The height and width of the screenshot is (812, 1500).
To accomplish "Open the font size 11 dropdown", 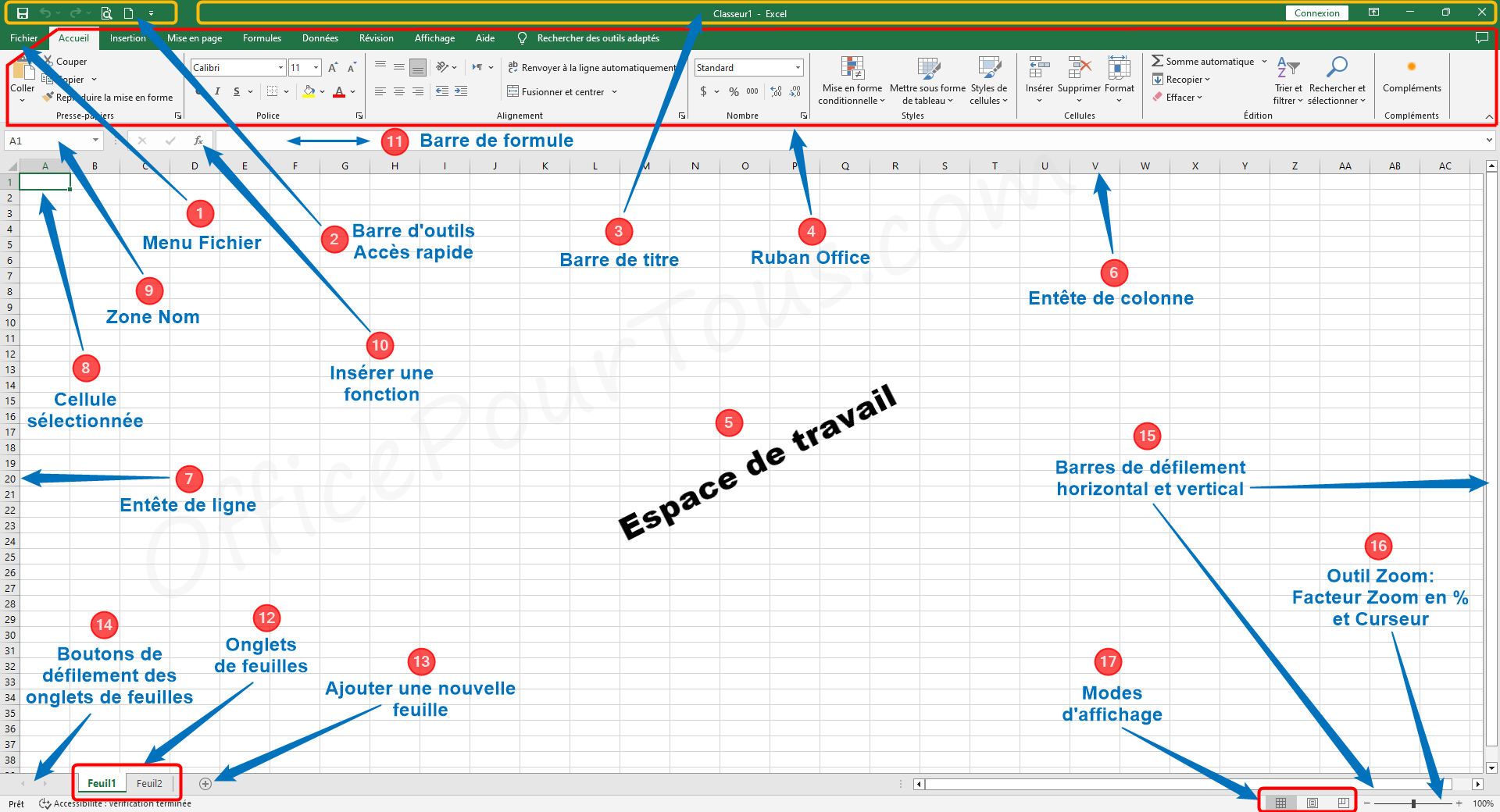I will coord(316,68).
